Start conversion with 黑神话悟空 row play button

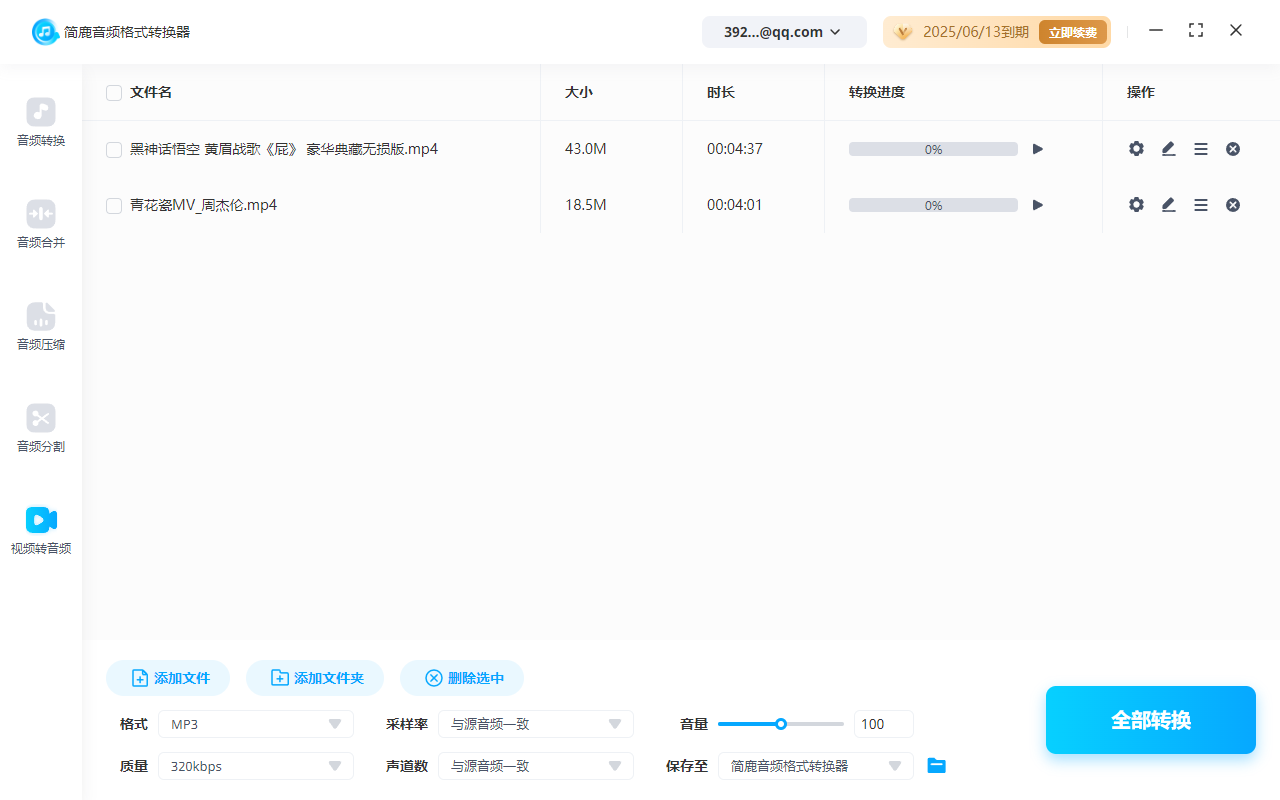pyautogui.click(x=1037, y=148)
